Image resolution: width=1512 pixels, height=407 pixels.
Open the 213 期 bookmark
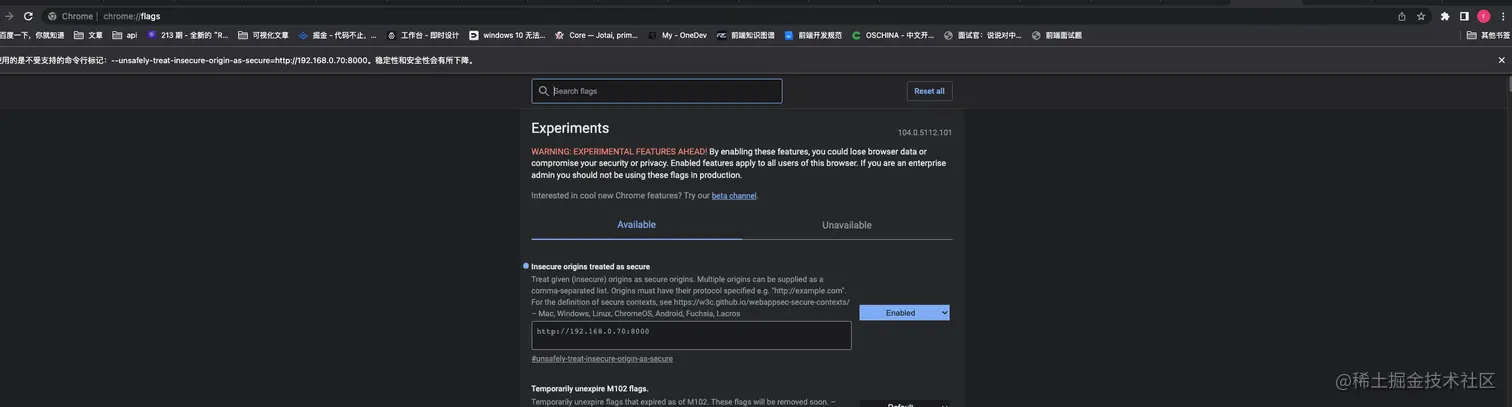point(188,35)
